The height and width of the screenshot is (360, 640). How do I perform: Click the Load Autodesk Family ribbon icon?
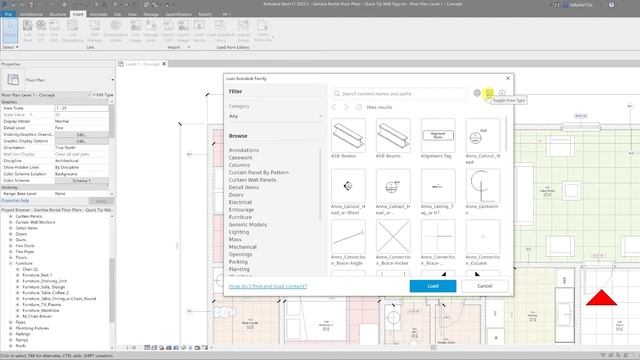220,31
